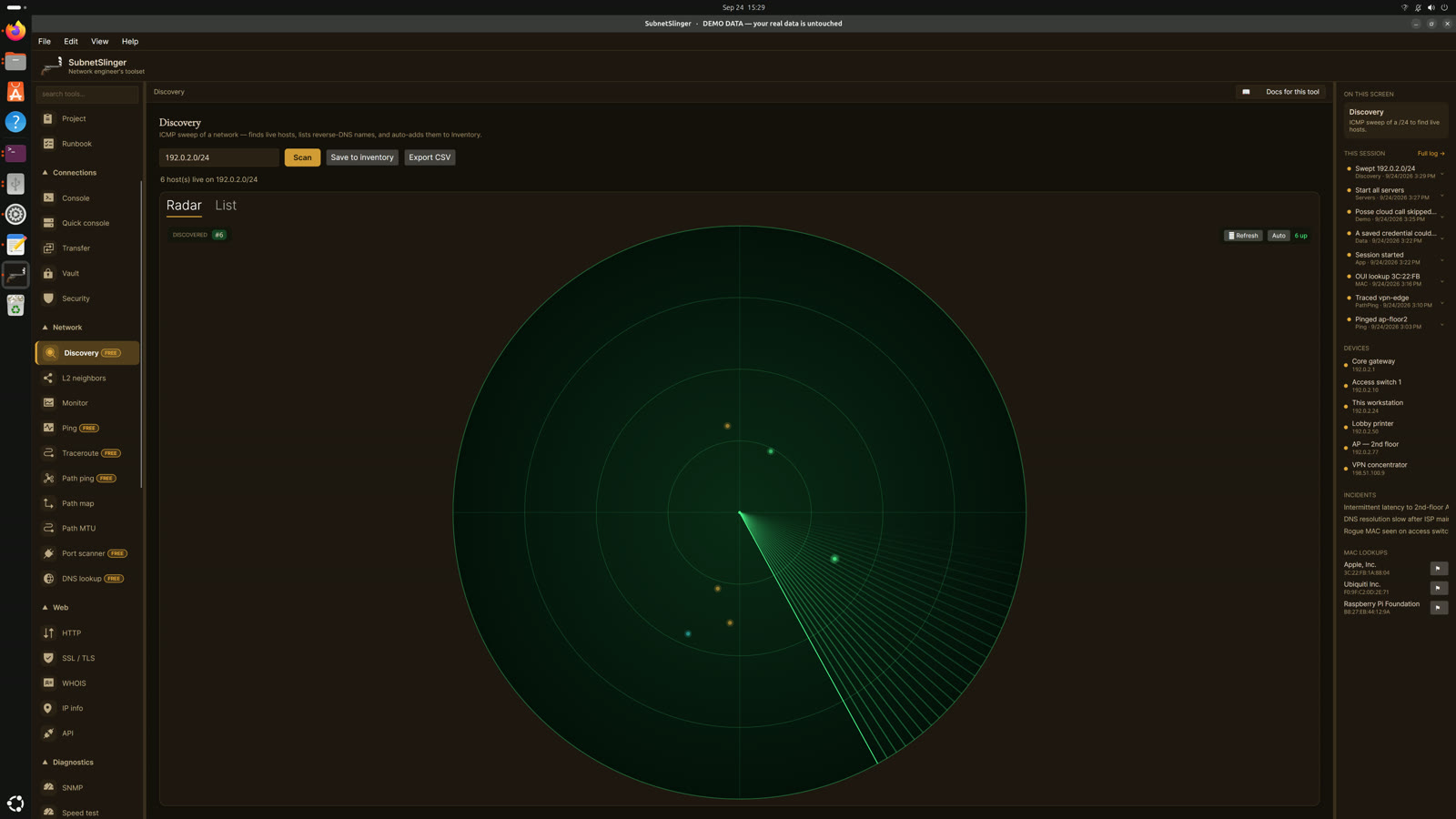
Task: Click Save to inventory
Action: tap(362, 157)
